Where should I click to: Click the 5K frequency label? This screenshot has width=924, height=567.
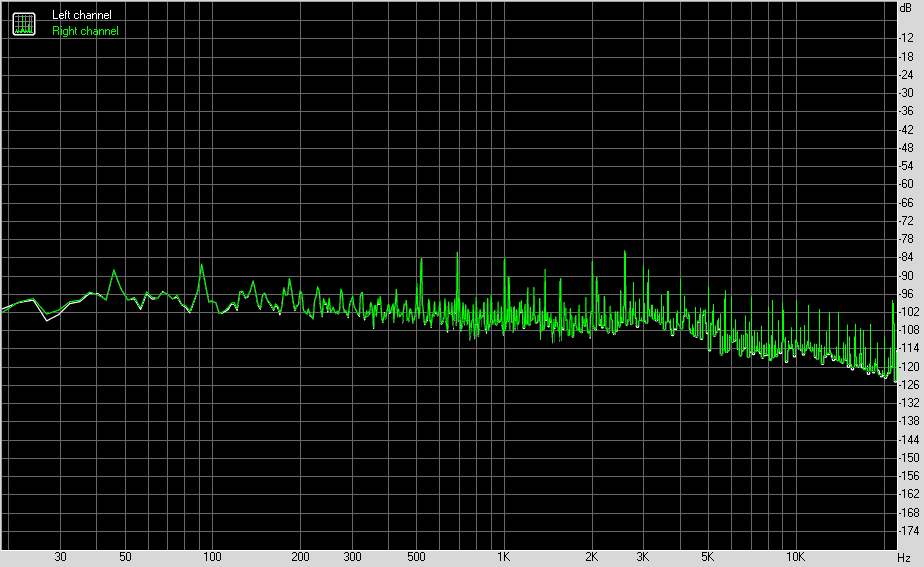point(708,557)
